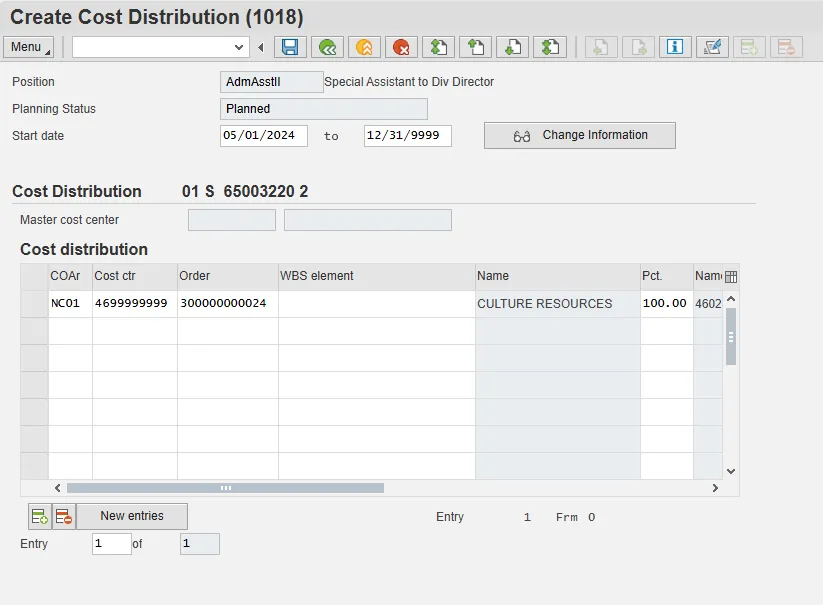Select the first row's selector box
The width and height of the screenshot is (823, 605).
pos(34,303)
